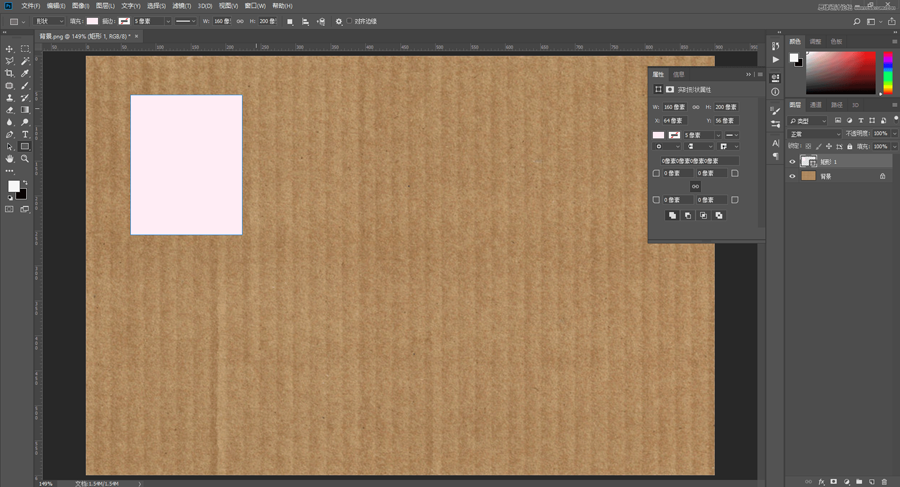Select the Gradient tool

pyautogui.click(x=25, y=110)
